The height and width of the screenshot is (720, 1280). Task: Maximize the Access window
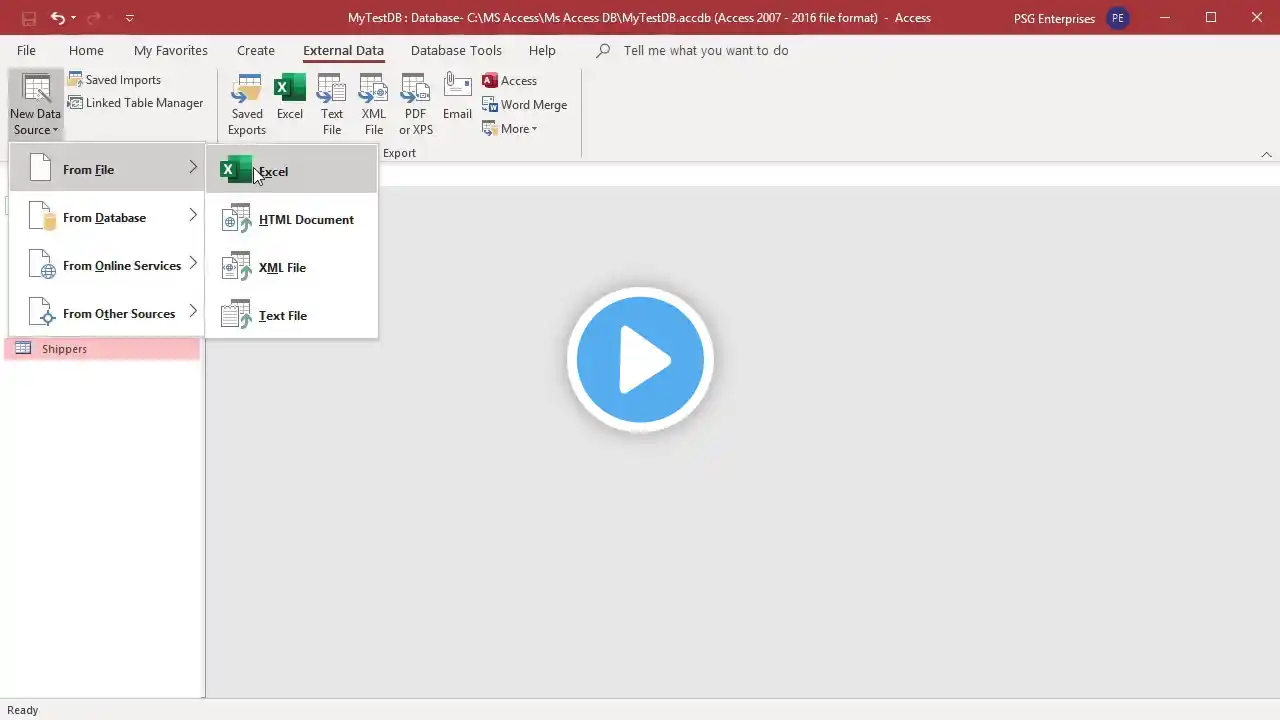(1211, 18)
